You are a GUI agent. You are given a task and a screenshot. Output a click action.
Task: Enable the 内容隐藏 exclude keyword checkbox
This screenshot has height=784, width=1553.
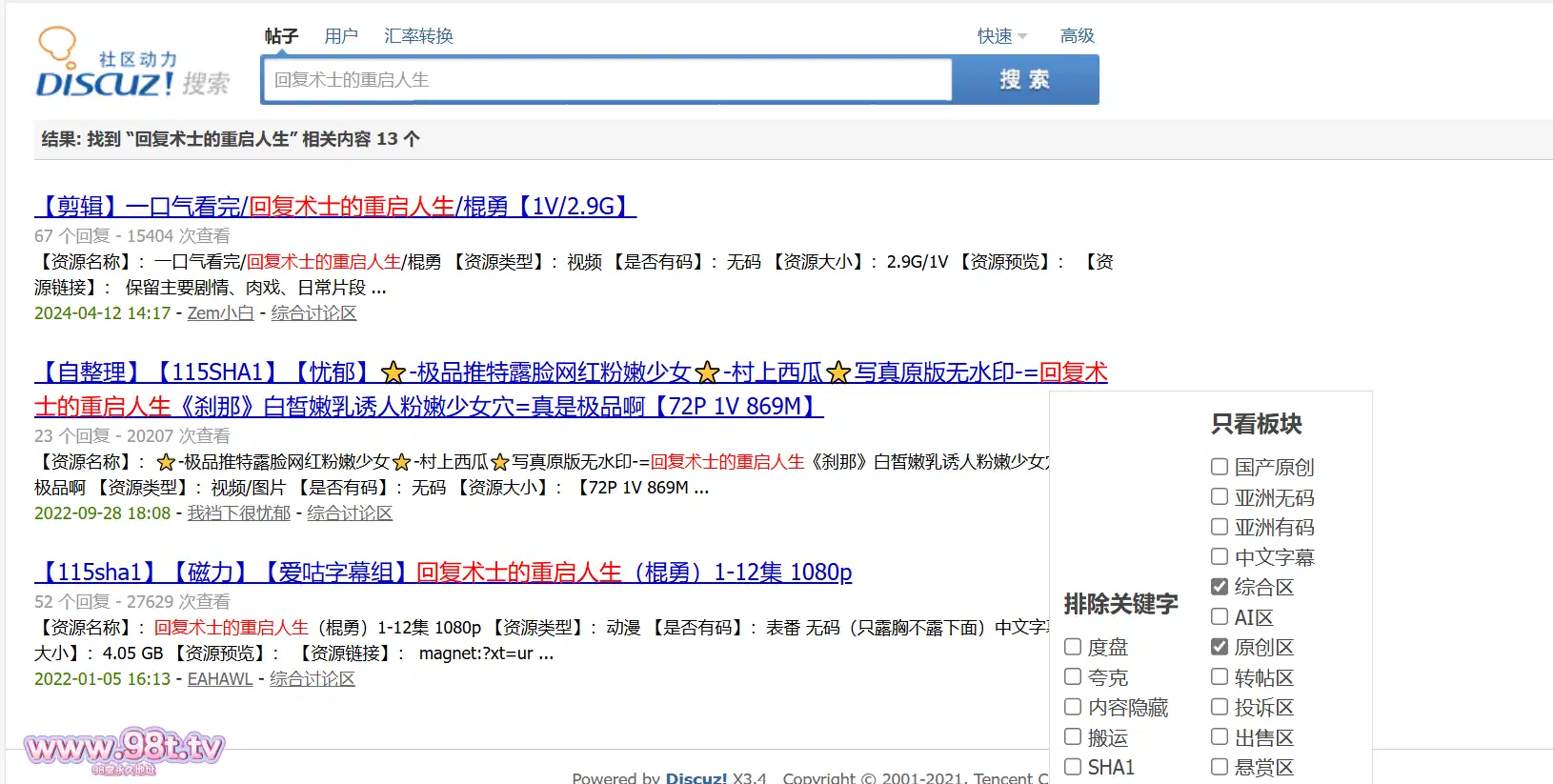[x=1073, y=707]
